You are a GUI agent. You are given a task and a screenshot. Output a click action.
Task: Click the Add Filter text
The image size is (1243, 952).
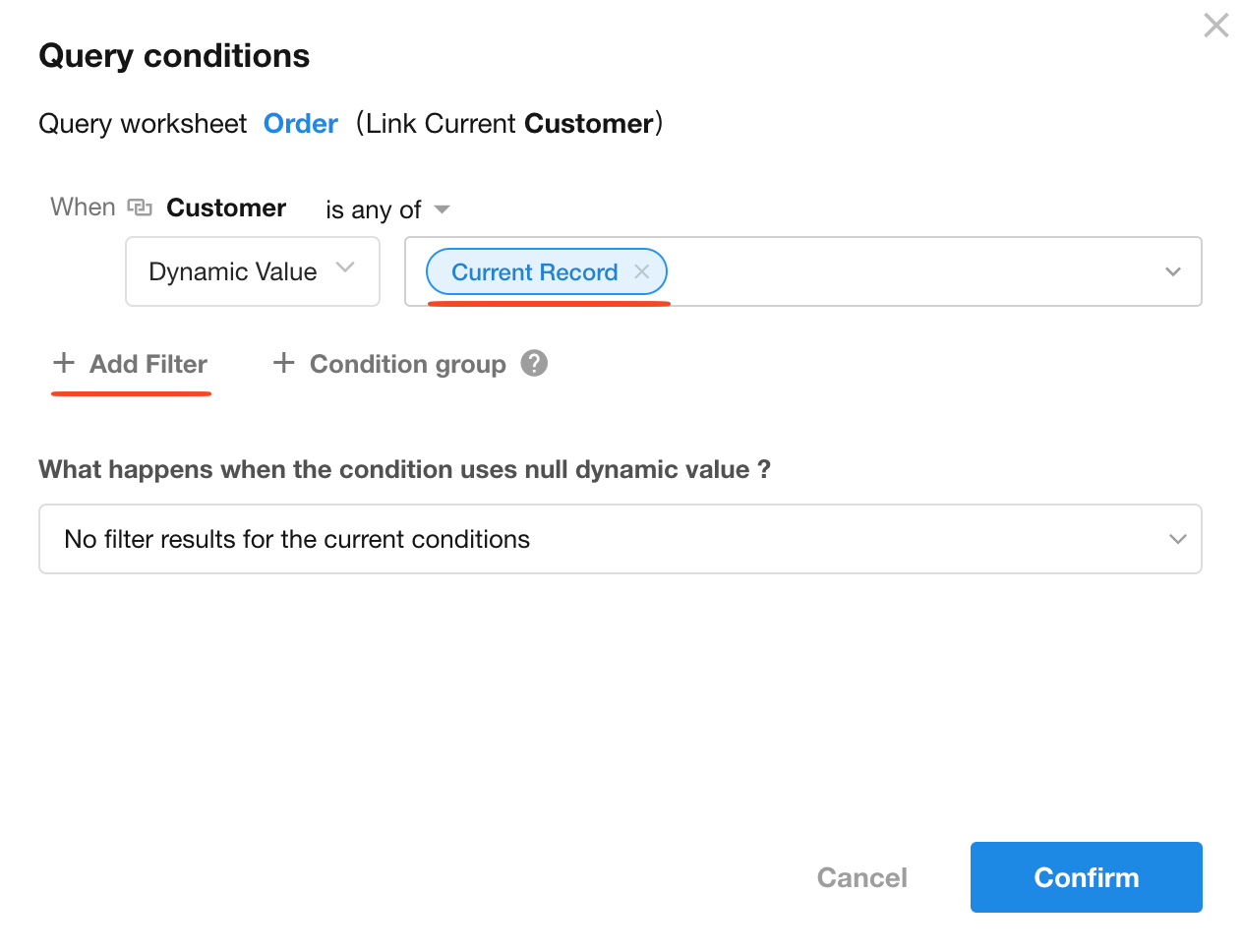coord(148,364)
